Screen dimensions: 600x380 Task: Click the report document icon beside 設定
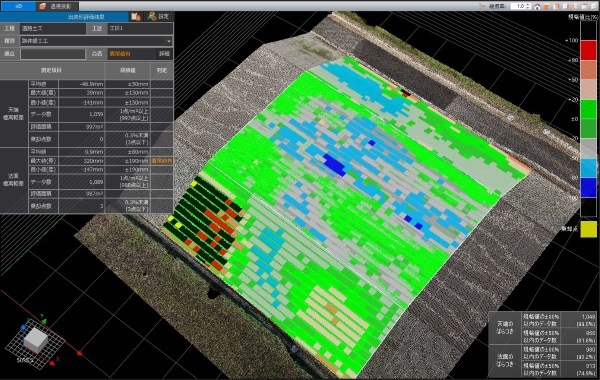pos(135,16)
